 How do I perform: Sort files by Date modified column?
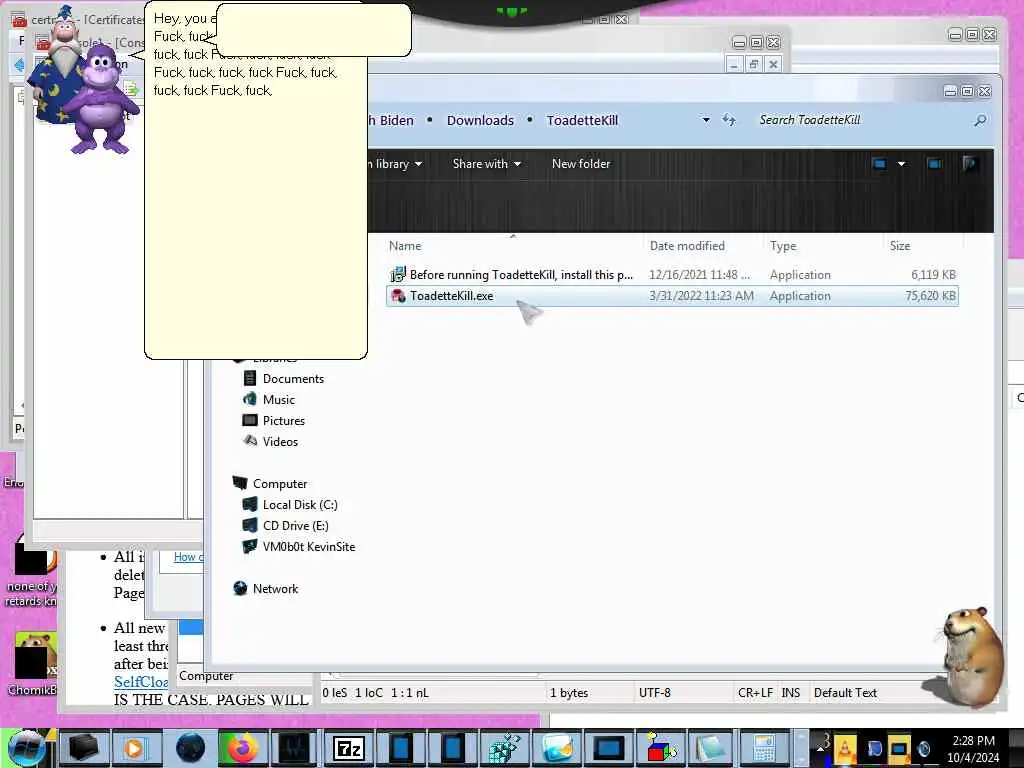pyautogui.click(x=687, y=246)
